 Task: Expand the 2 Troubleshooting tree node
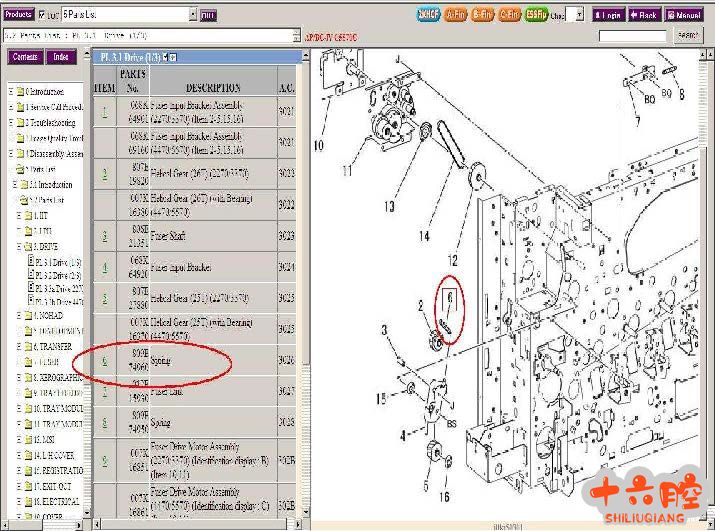11,123
